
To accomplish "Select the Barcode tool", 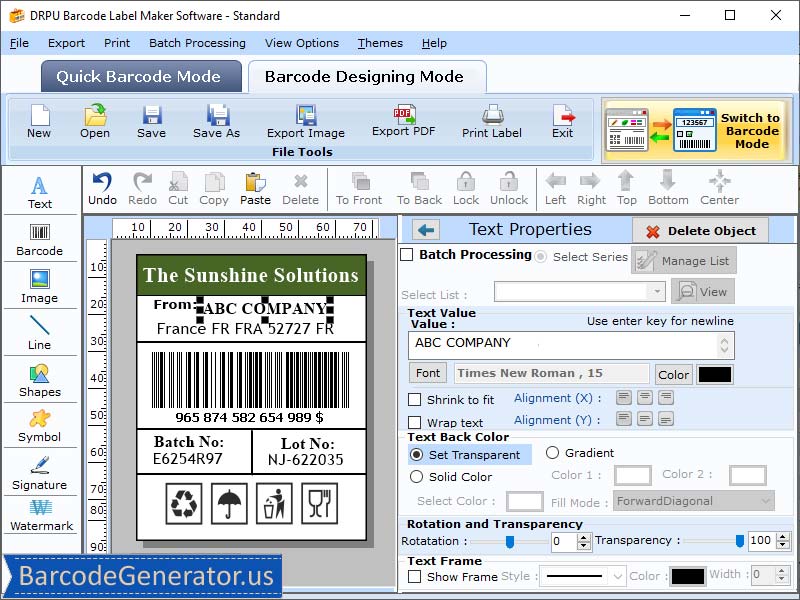I will [40, 240].
